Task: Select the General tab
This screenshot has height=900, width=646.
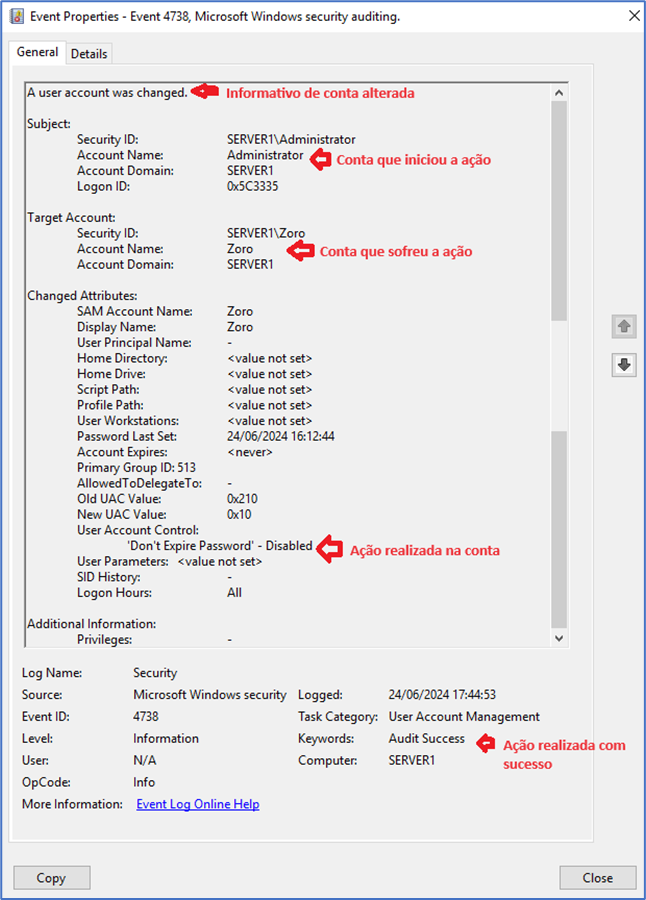Action: (x=37, y=53)
